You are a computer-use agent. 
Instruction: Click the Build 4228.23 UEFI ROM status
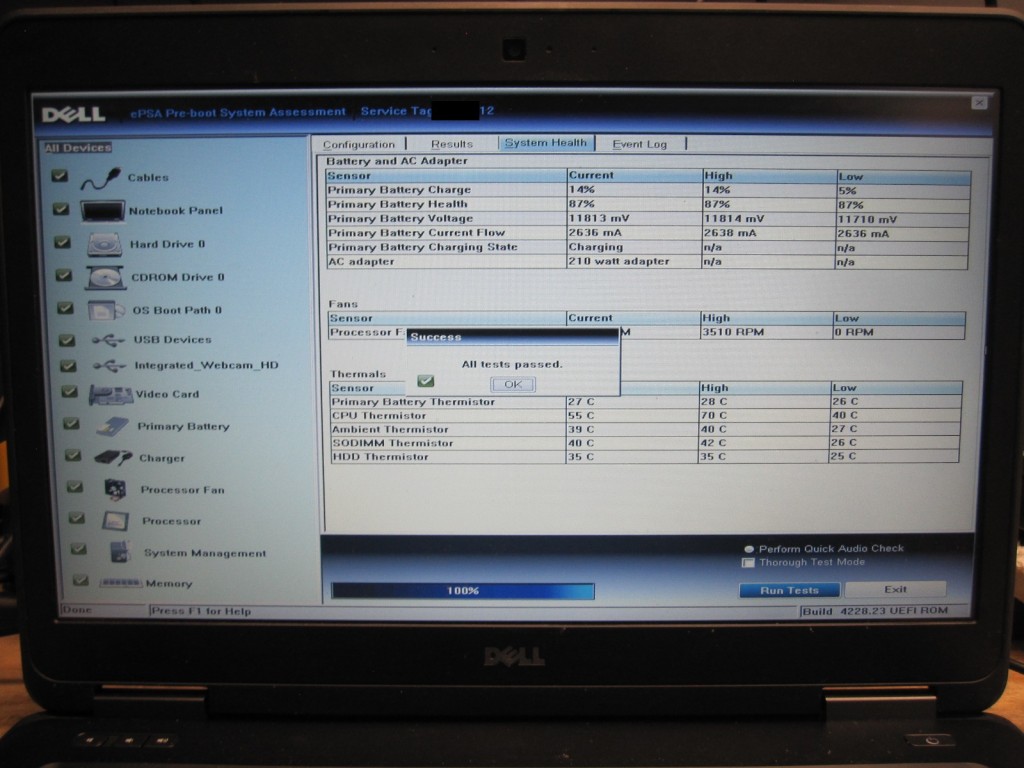[875, 611]
